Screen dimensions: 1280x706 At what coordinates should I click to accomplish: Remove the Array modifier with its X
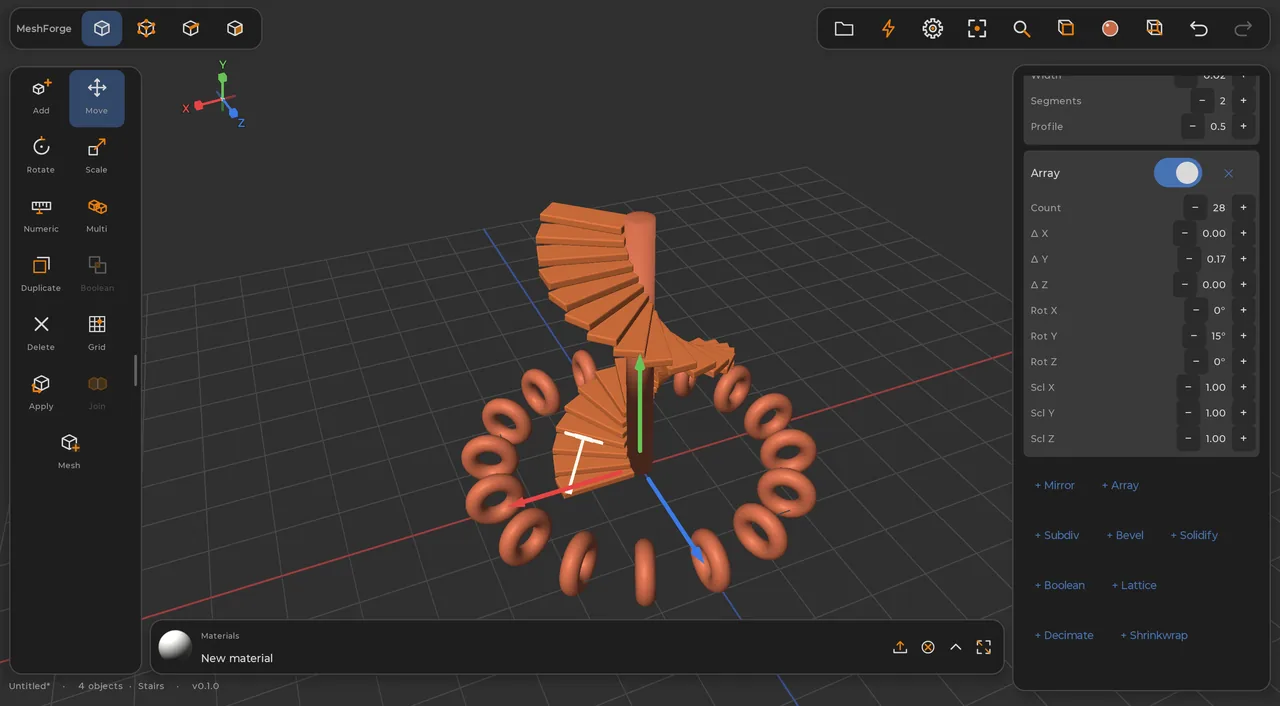point(1229,173)
